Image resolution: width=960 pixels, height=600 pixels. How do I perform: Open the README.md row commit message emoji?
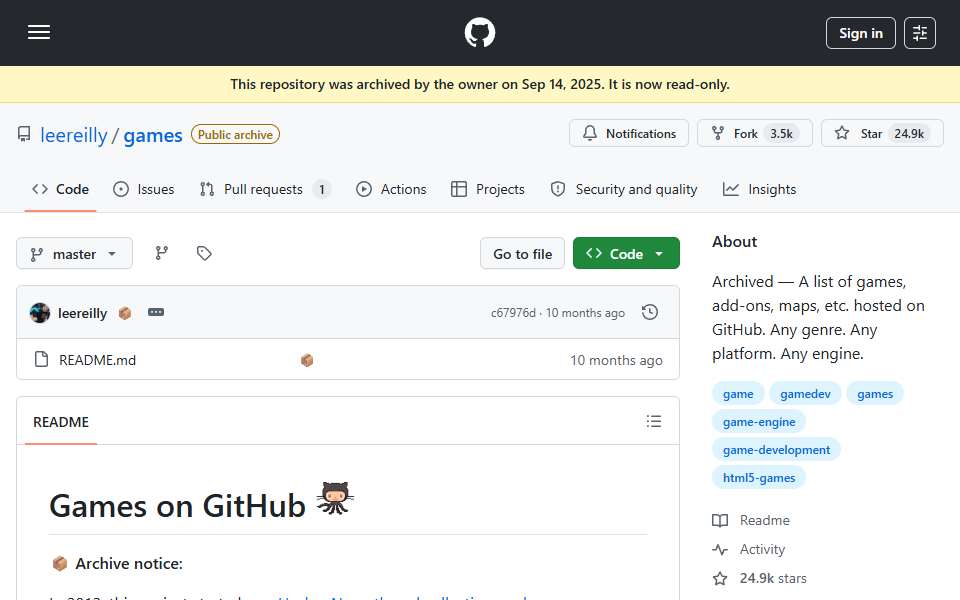click(307, 360)
